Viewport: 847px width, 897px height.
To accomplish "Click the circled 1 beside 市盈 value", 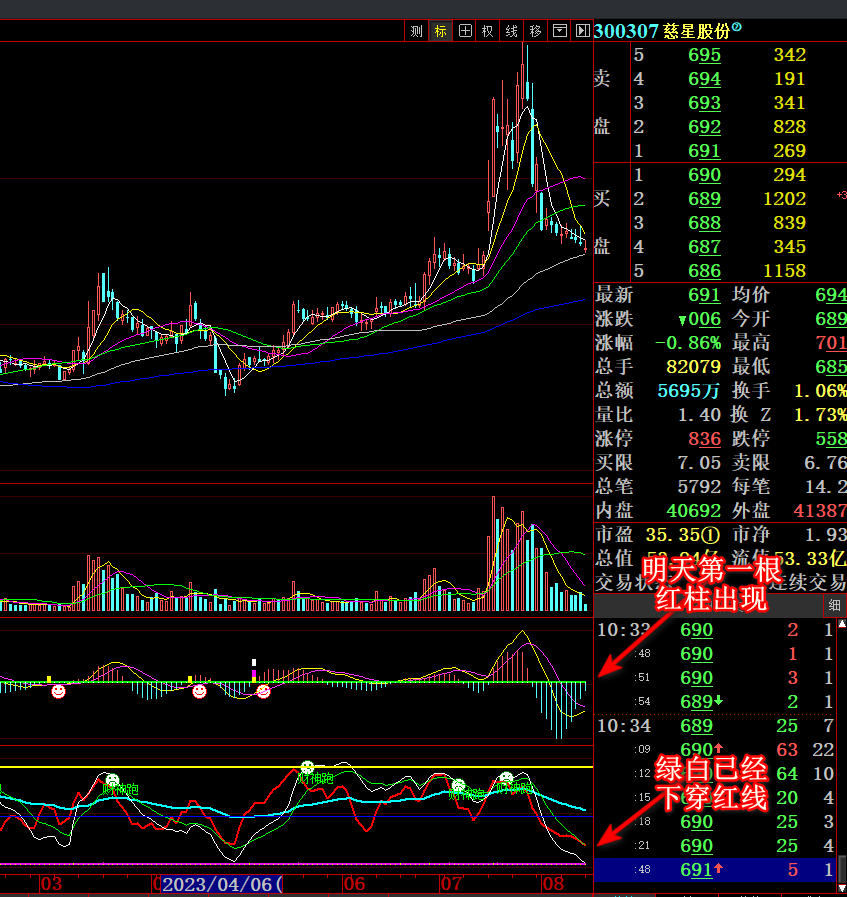I will pyautogui.click(x=711, y=535).
